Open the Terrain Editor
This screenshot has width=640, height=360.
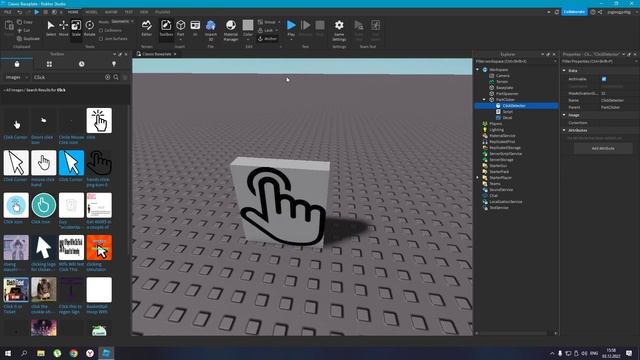click(x=147, y=28)
